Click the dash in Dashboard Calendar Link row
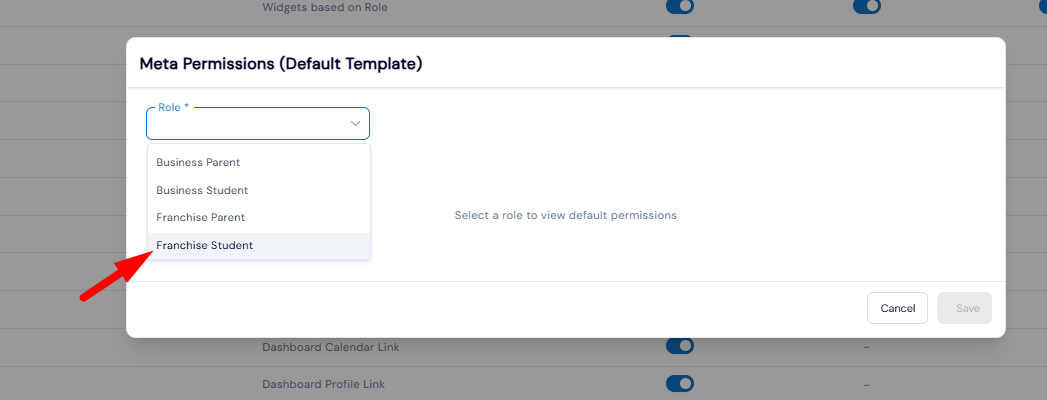 click(x=866, y=347)
